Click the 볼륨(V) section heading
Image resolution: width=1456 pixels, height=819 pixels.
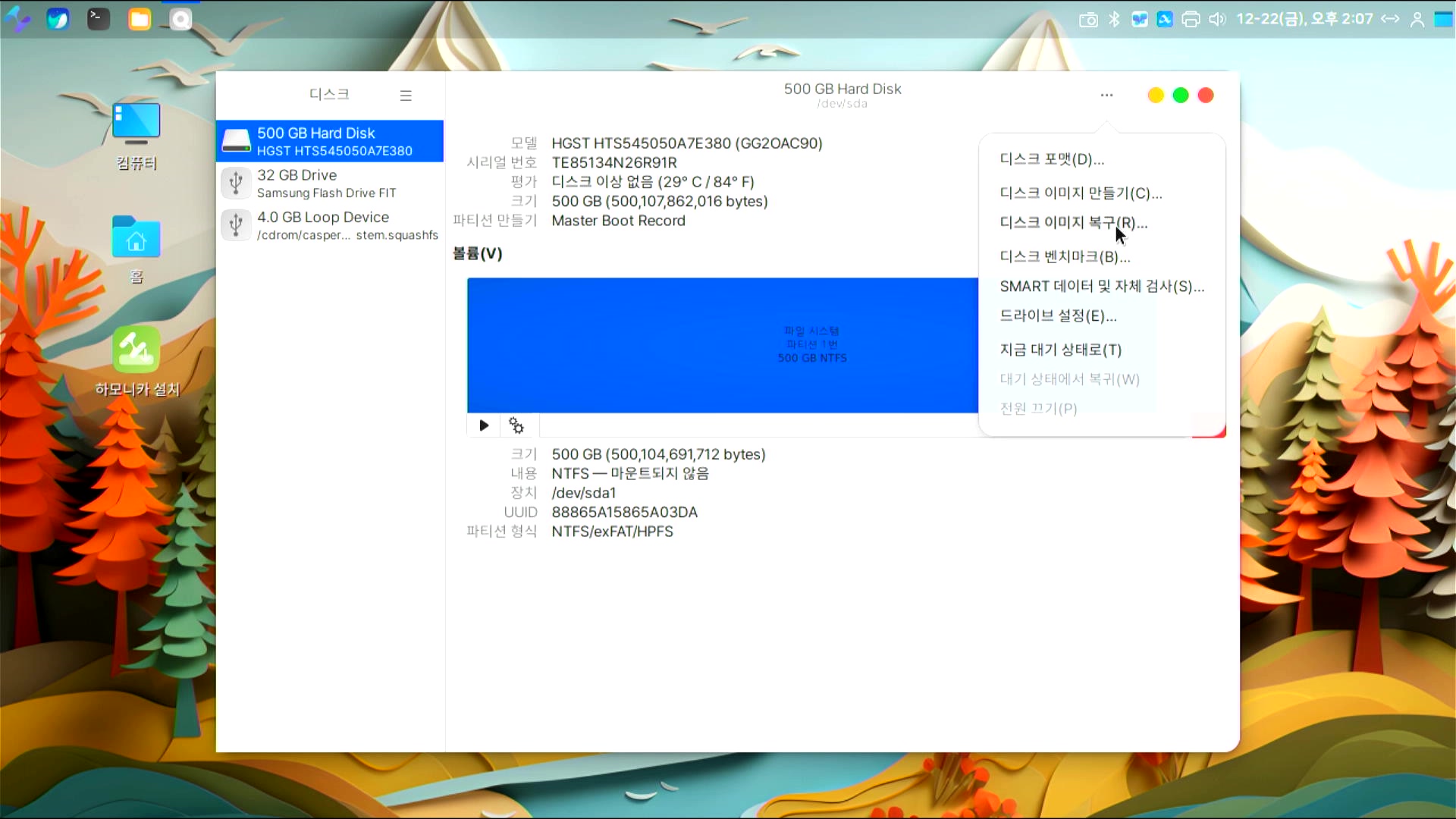477,253
